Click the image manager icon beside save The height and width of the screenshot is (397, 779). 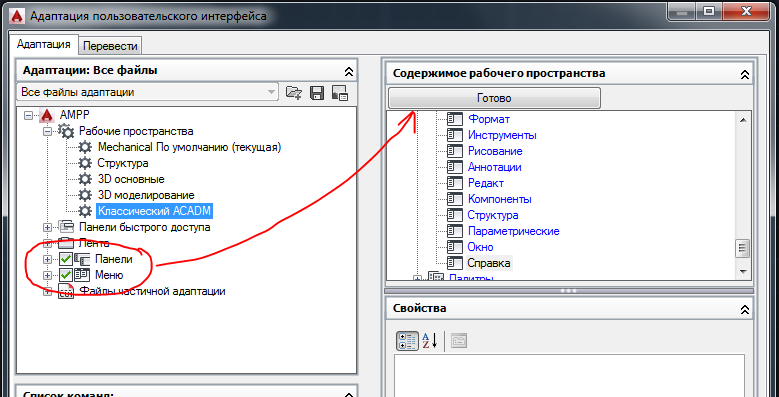(340, 92)
